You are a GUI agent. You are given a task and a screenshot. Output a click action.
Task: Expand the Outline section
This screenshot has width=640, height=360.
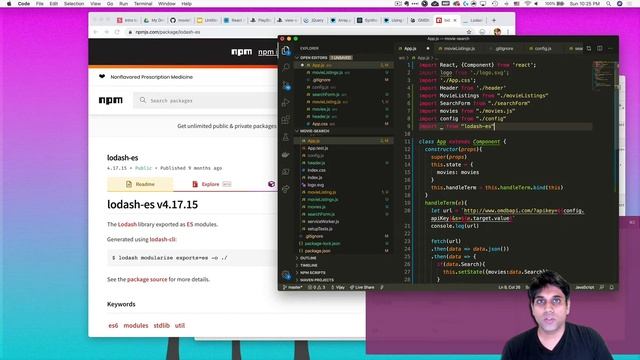click(x=308, y=258)
